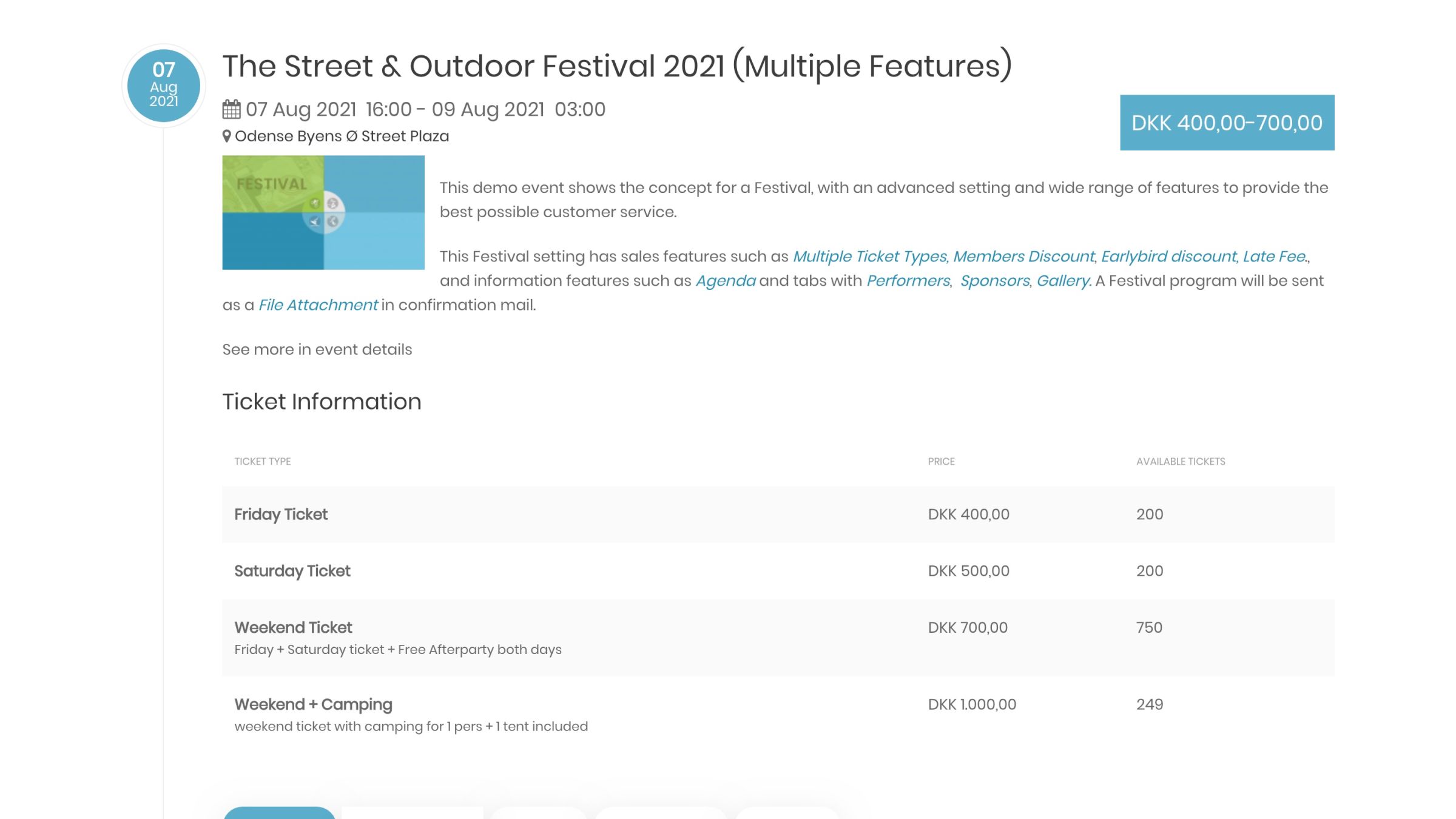Open the Gallery link

(1064, 281)
